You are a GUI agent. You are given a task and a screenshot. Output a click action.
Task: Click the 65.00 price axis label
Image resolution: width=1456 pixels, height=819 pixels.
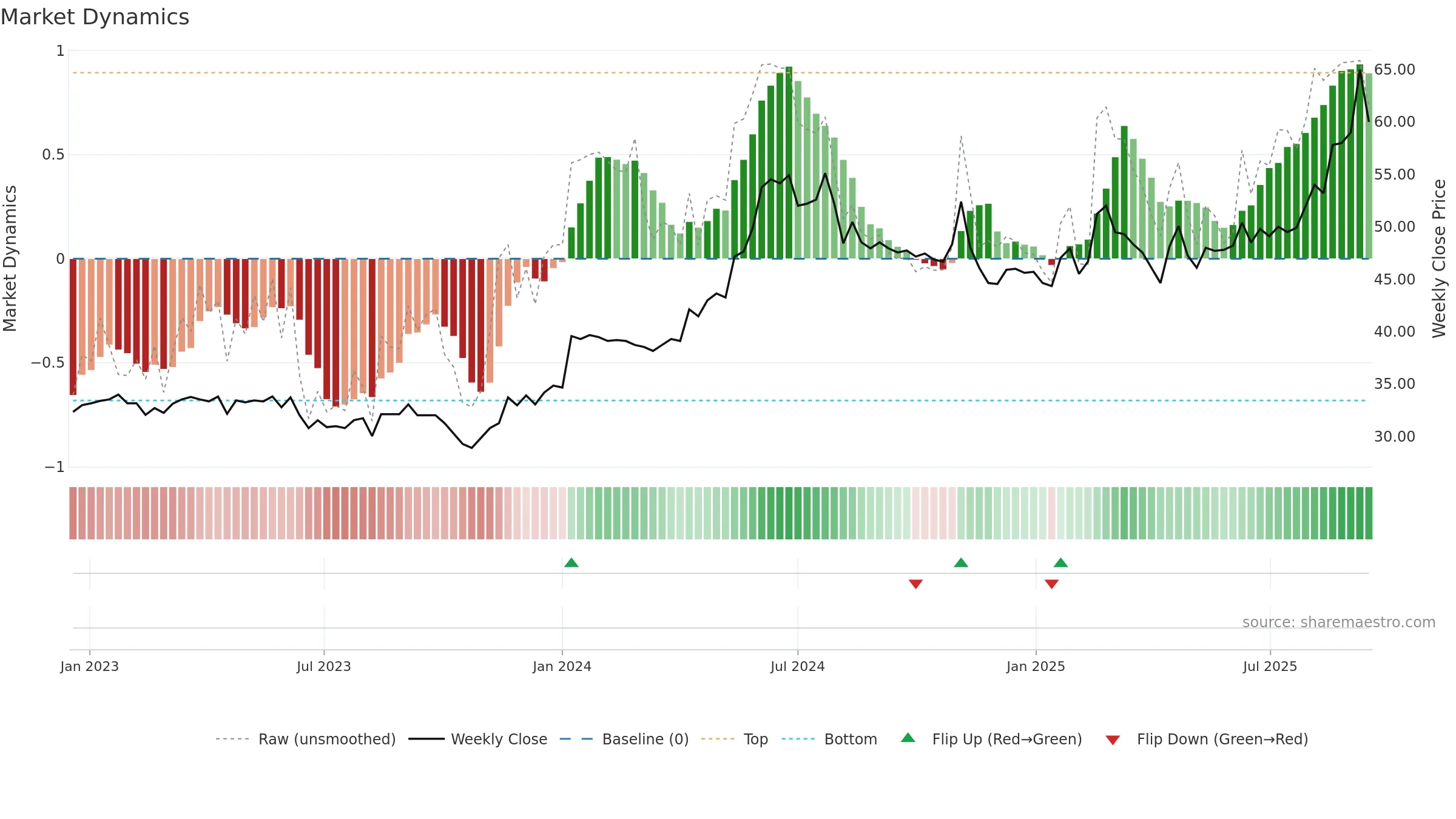tap(1395, 70)
